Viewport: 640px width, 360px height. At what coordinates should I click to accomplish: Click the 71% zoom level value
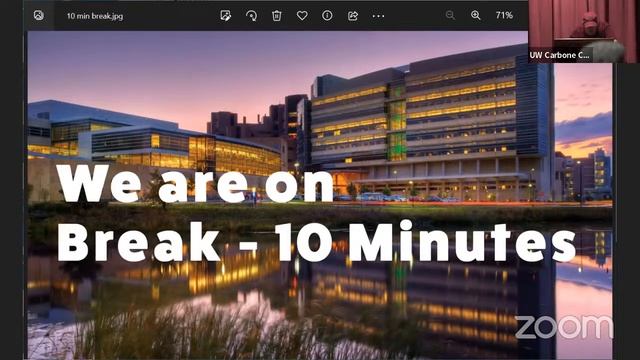[504, 15]
